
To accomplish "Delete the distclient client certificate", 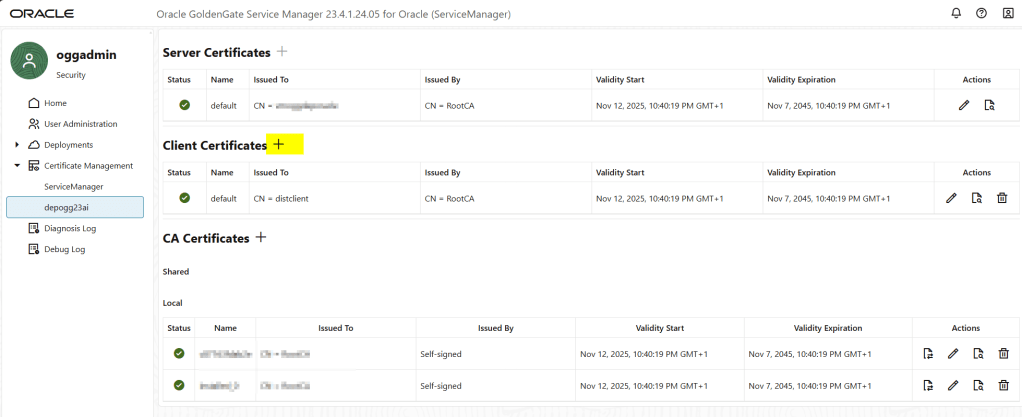I will click(x=1002, y=198).
